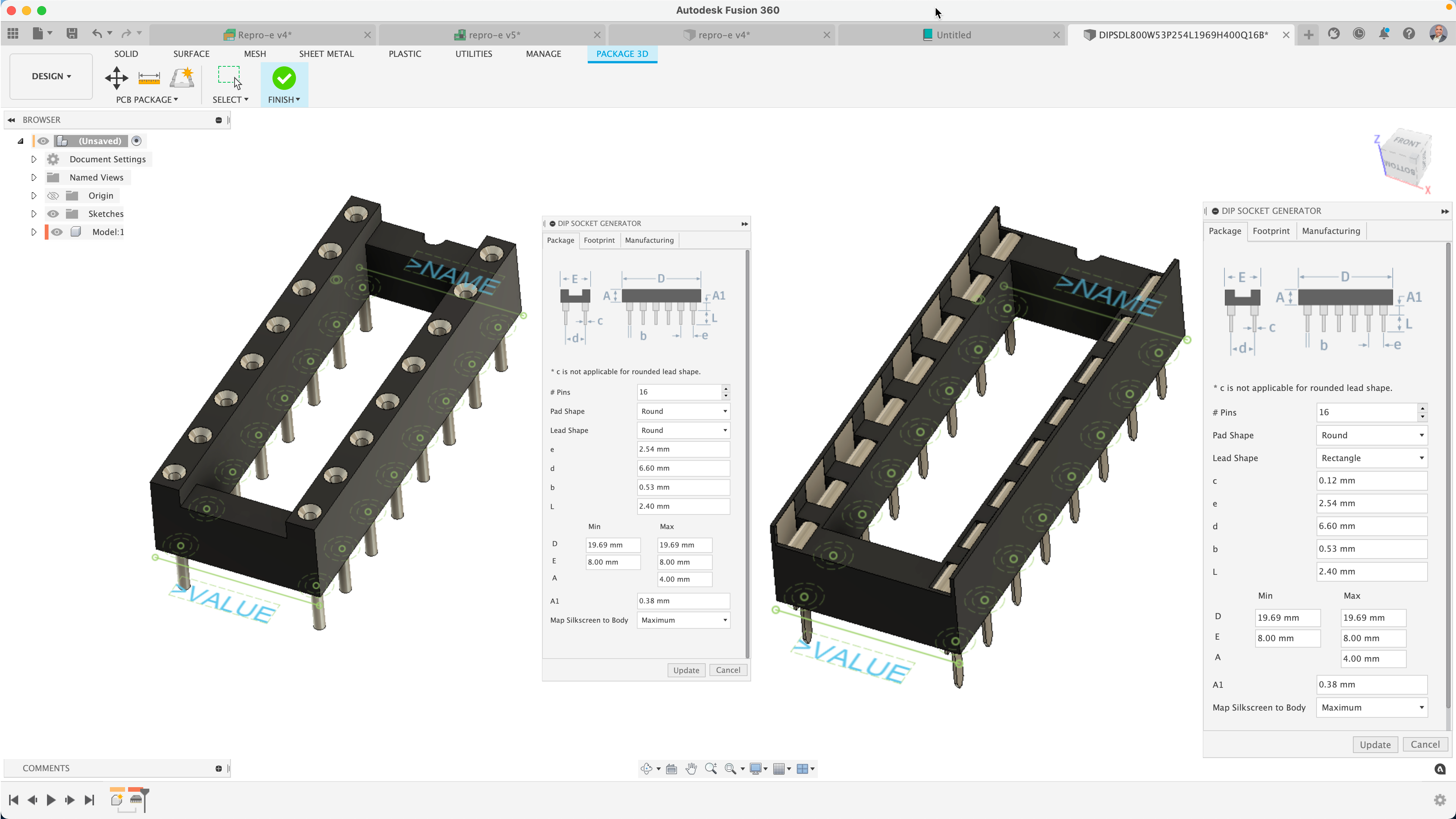Open notifications via the bell icon

tap(1384, 34)
